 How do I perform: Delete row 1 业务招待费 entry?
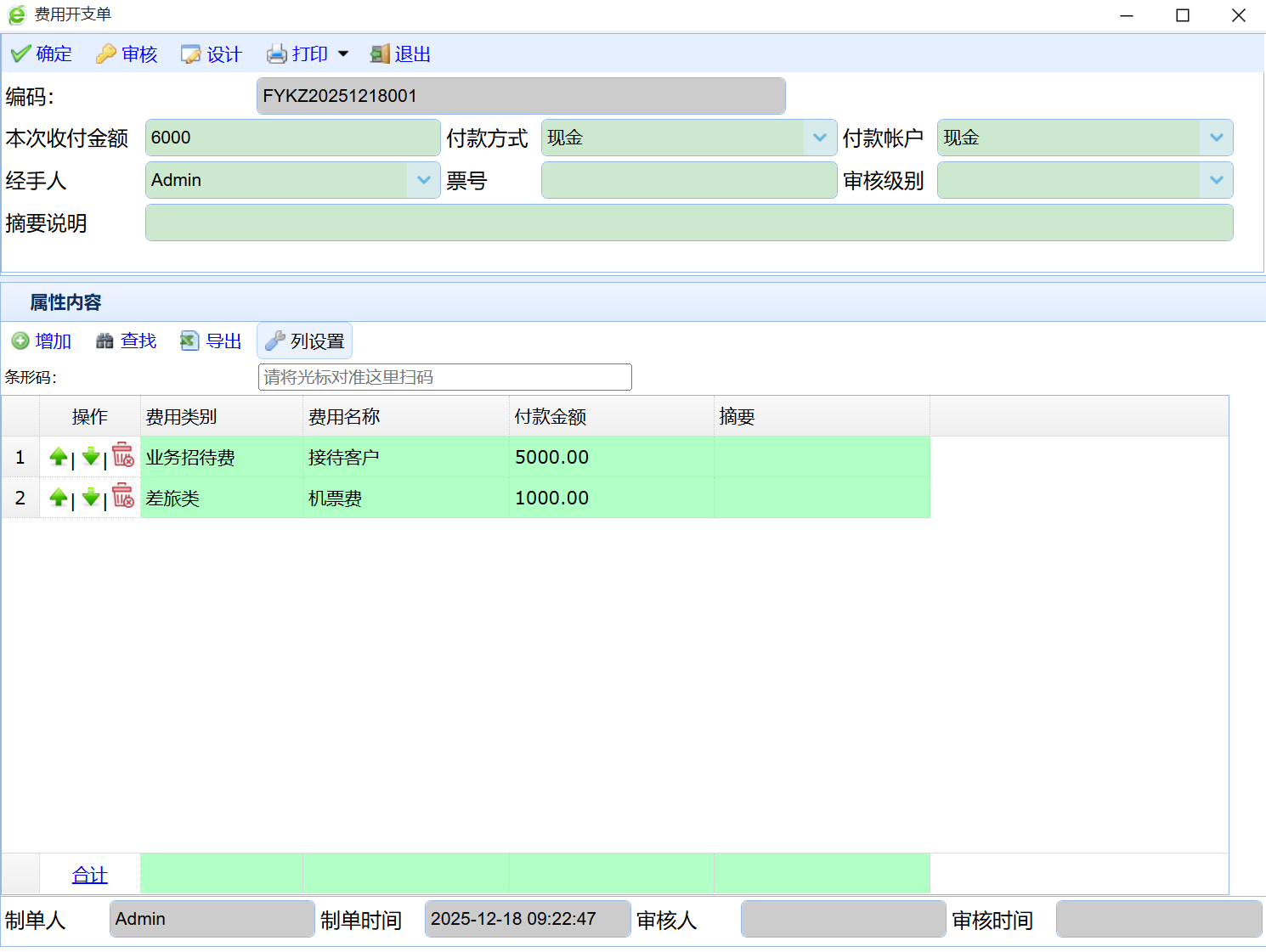point(123,456)
